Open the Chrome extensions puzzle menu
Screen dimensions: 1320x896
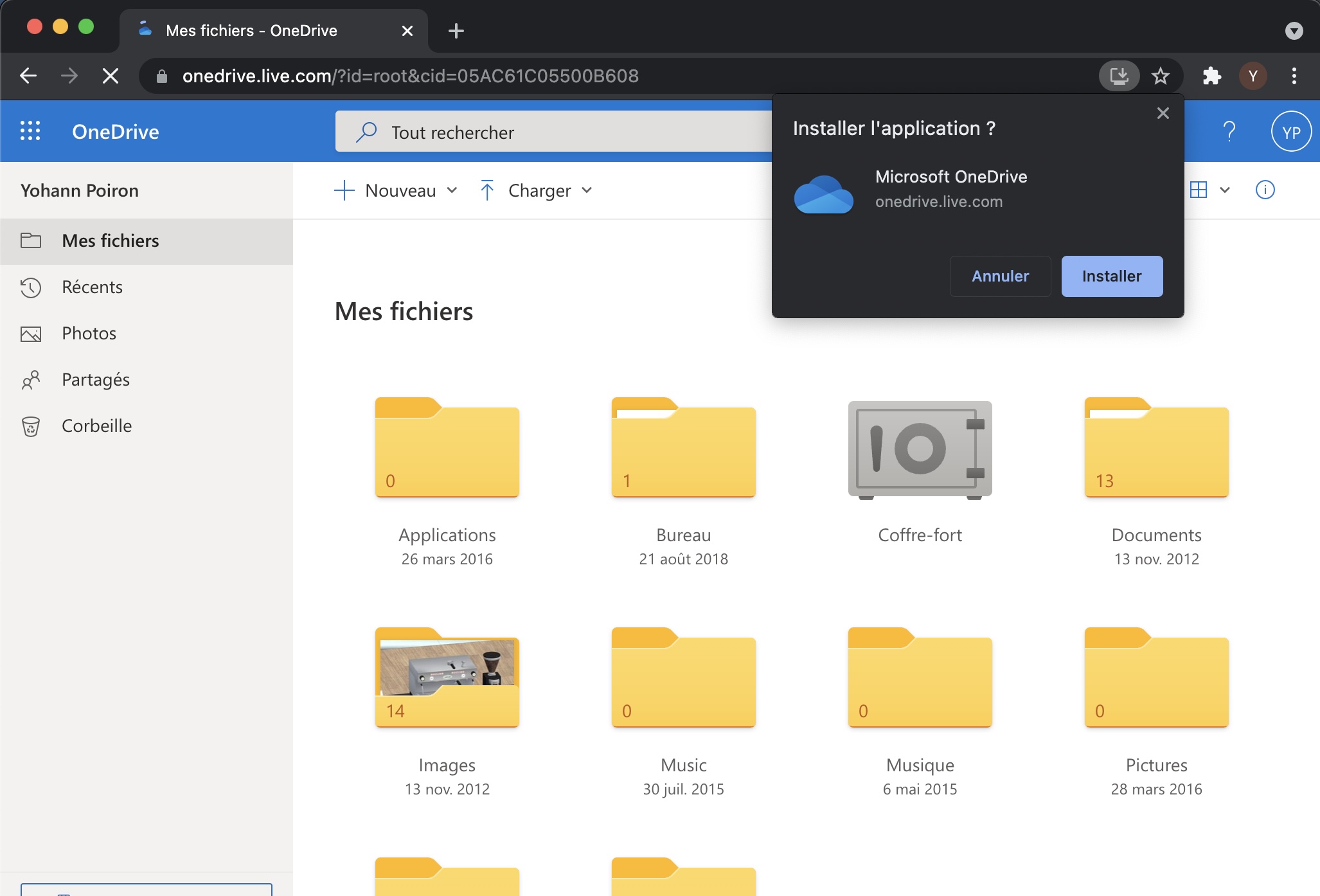pyautogui.click(x=1212, y=76)
